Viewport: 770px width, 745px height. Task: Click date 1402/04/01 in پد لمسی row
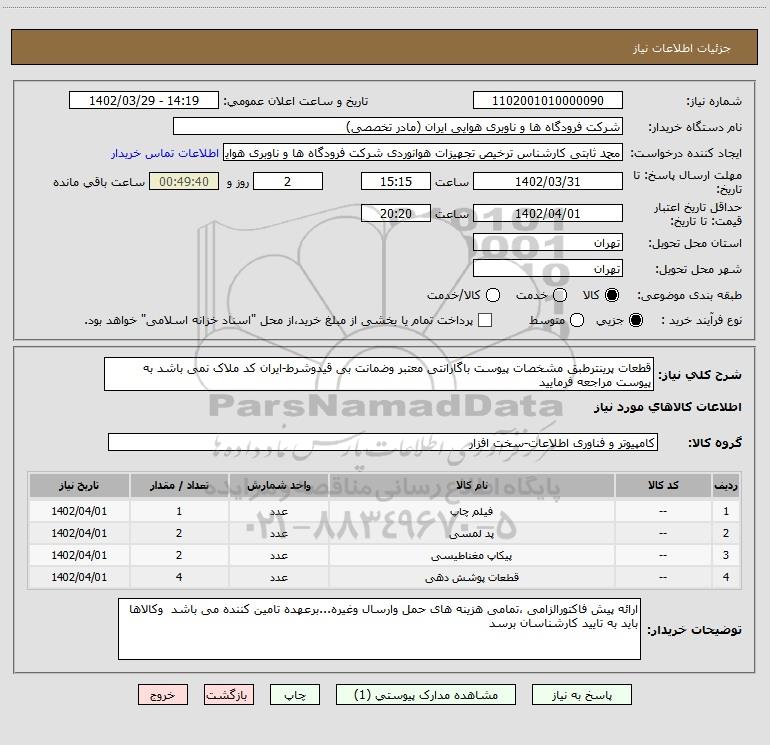(x=79, y=533)
